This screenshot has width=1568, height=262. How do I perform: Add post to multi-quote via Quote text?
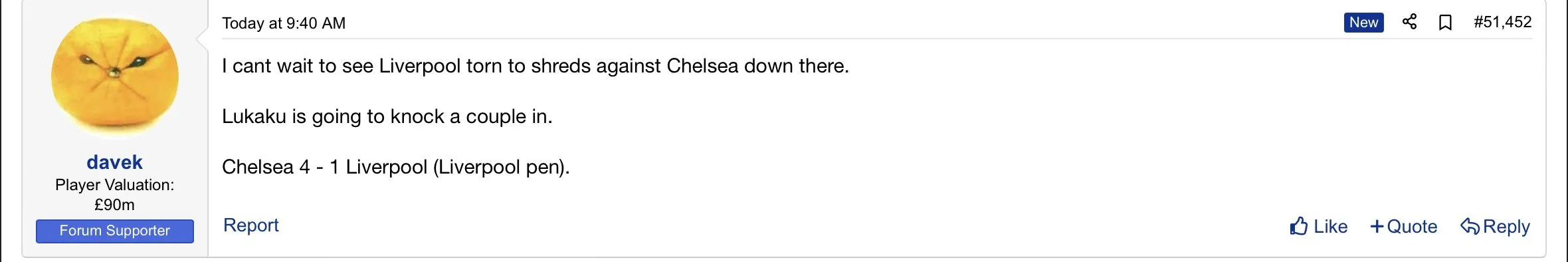(1412, 227)
